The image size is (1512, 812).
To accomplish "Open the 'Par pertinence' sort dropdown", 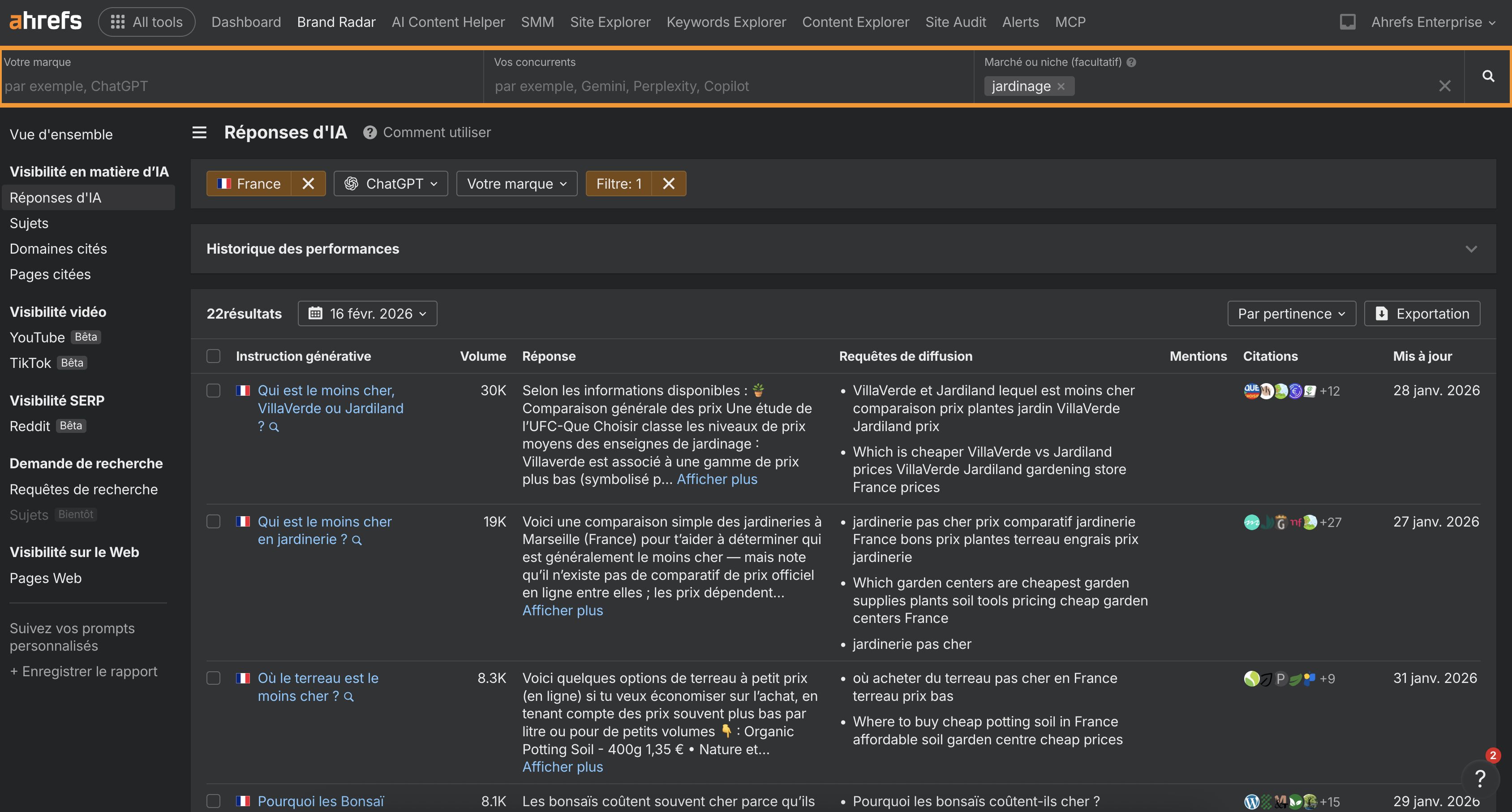I will (x=1291, y=313).
